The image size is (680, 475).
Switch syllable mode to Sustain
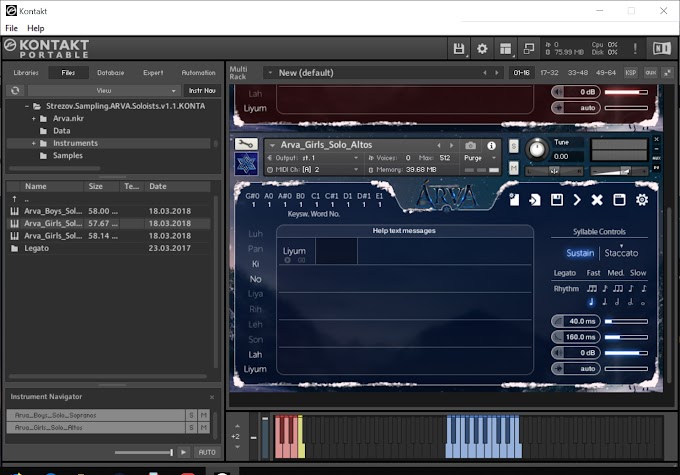(580, 253)
